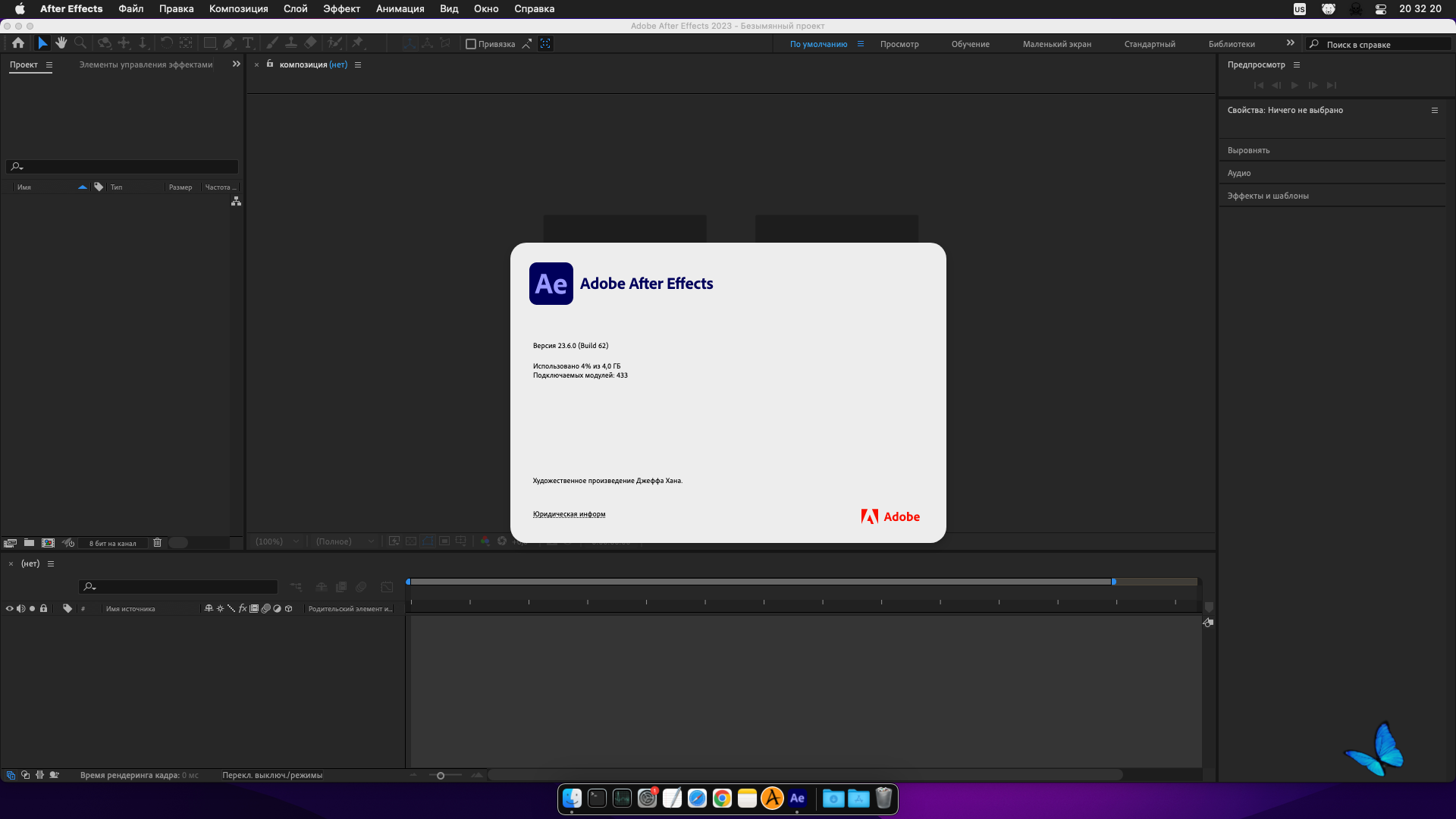Select the Pen tool

click(228, 43)
